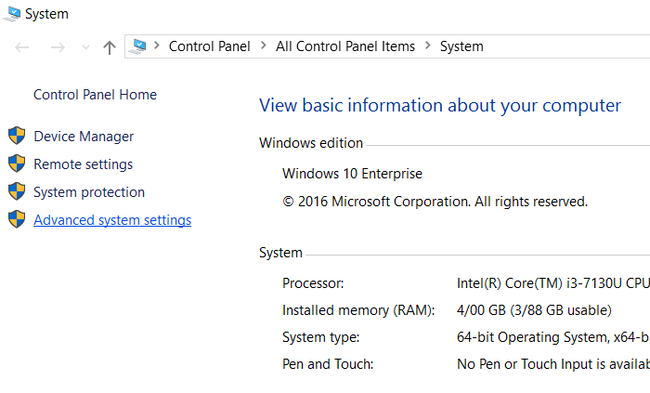Go back with the left arrow

click(22, 47)
